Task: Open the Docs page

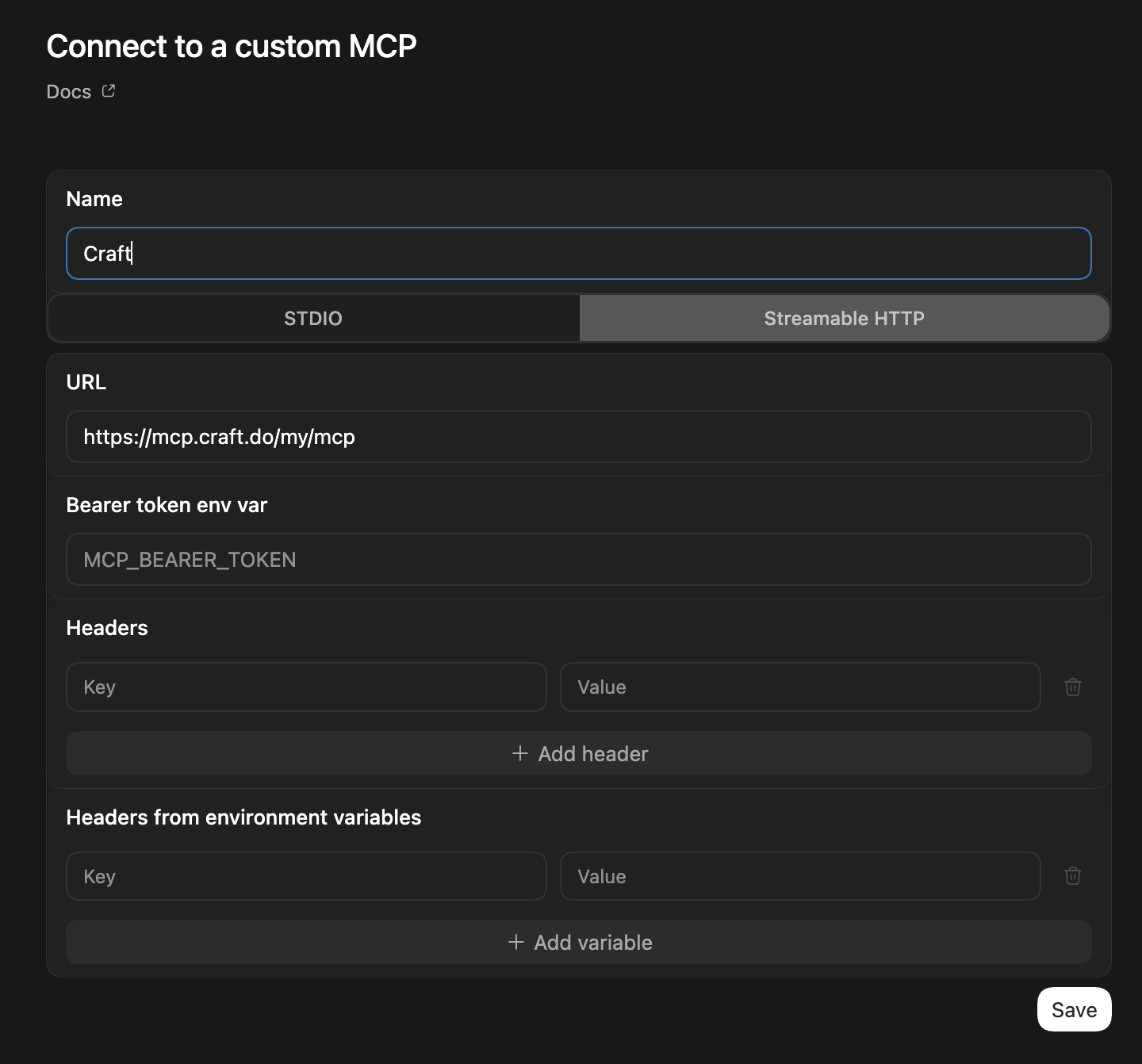Action: click(x=67, y=91)
